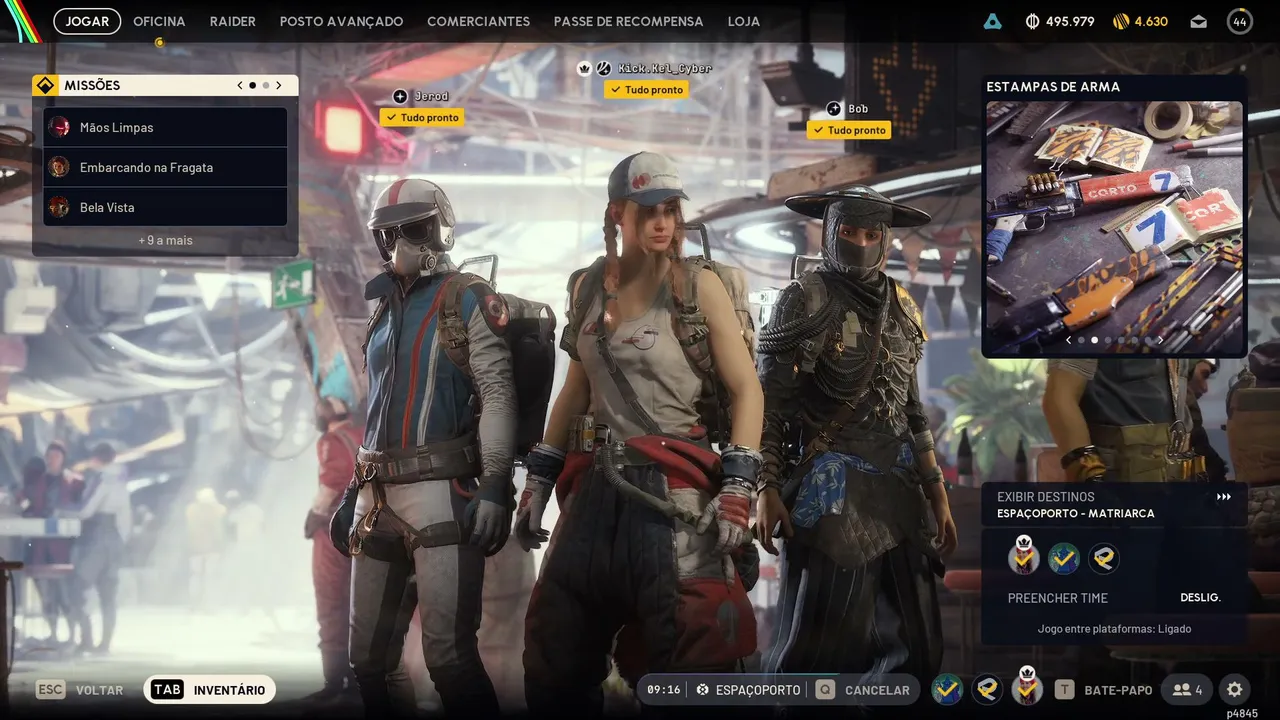Go to next missions page arrow
1280x720 pixels.
279,86
